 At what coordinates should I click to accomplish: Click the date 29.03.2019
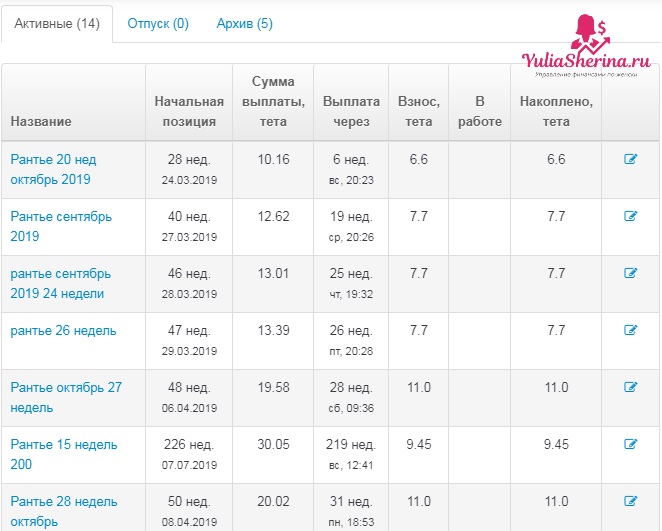coord(189,351)
